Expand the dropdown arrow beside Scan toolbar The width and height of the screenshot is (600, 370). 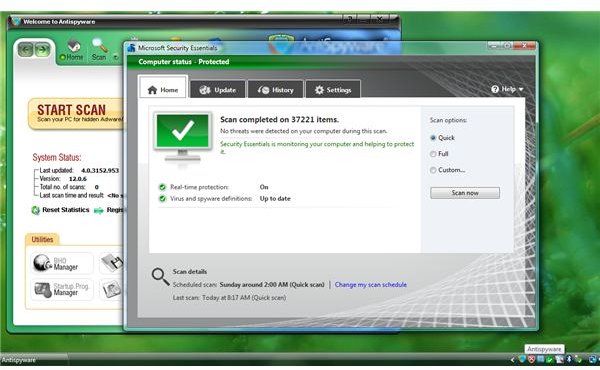click(116, 57)
